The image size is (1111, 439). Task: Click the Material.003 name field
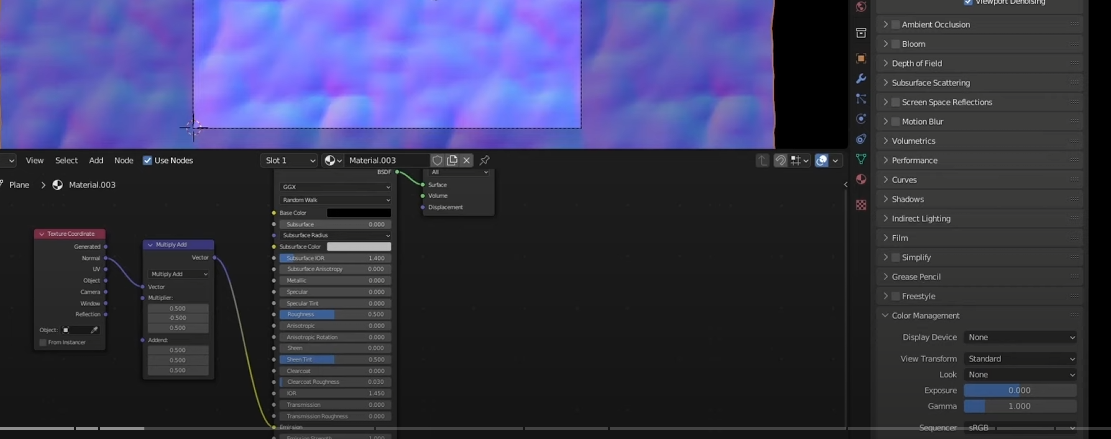pyautogui.click(x=388, y=161)
